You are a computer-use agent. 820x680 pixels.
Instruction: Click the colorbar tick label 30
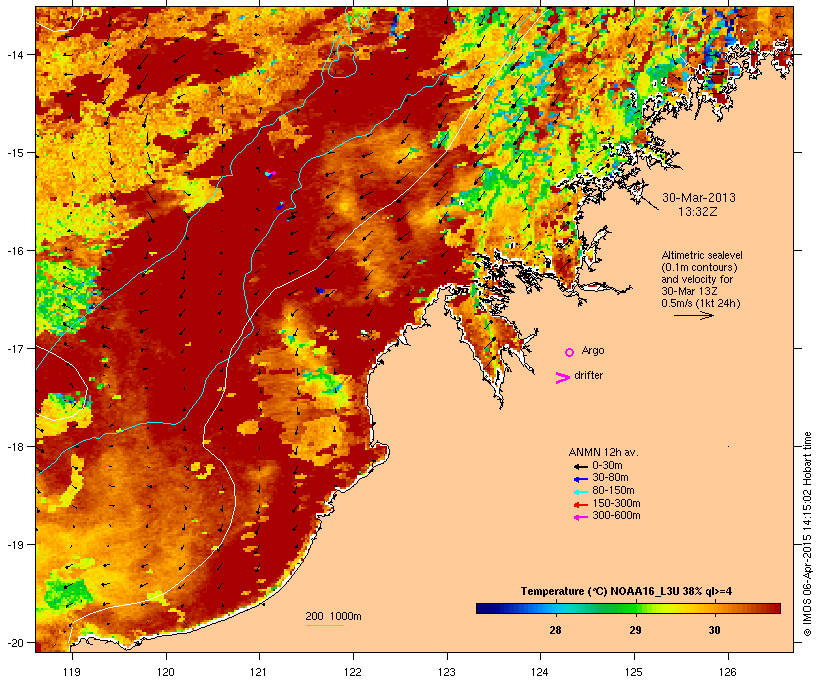pyautogui.click(x=714, y=630)
